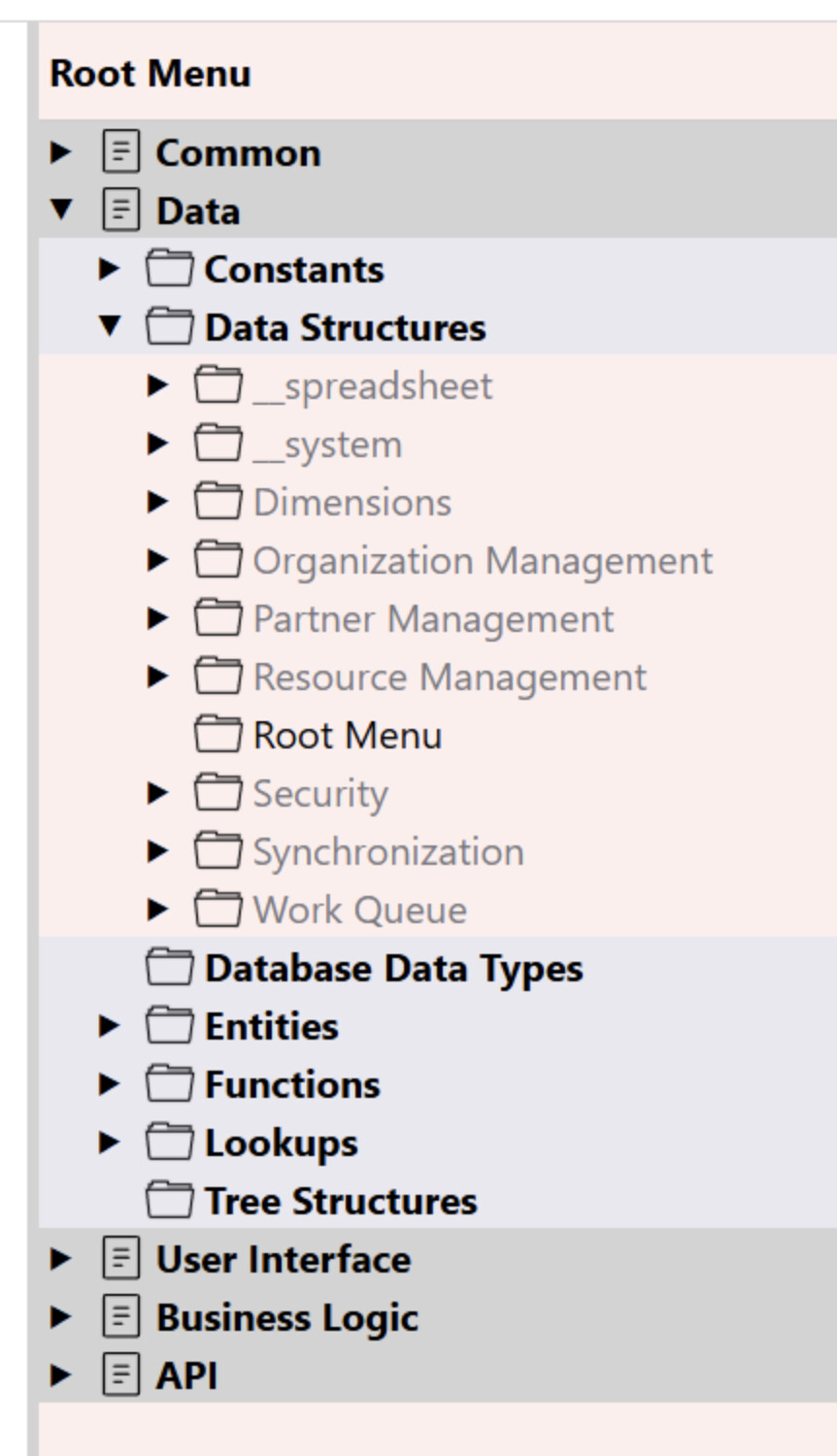Screen dimensions: 837x1456
Task: Expand the Work Queue folder arrow
Action: point(158,910)
